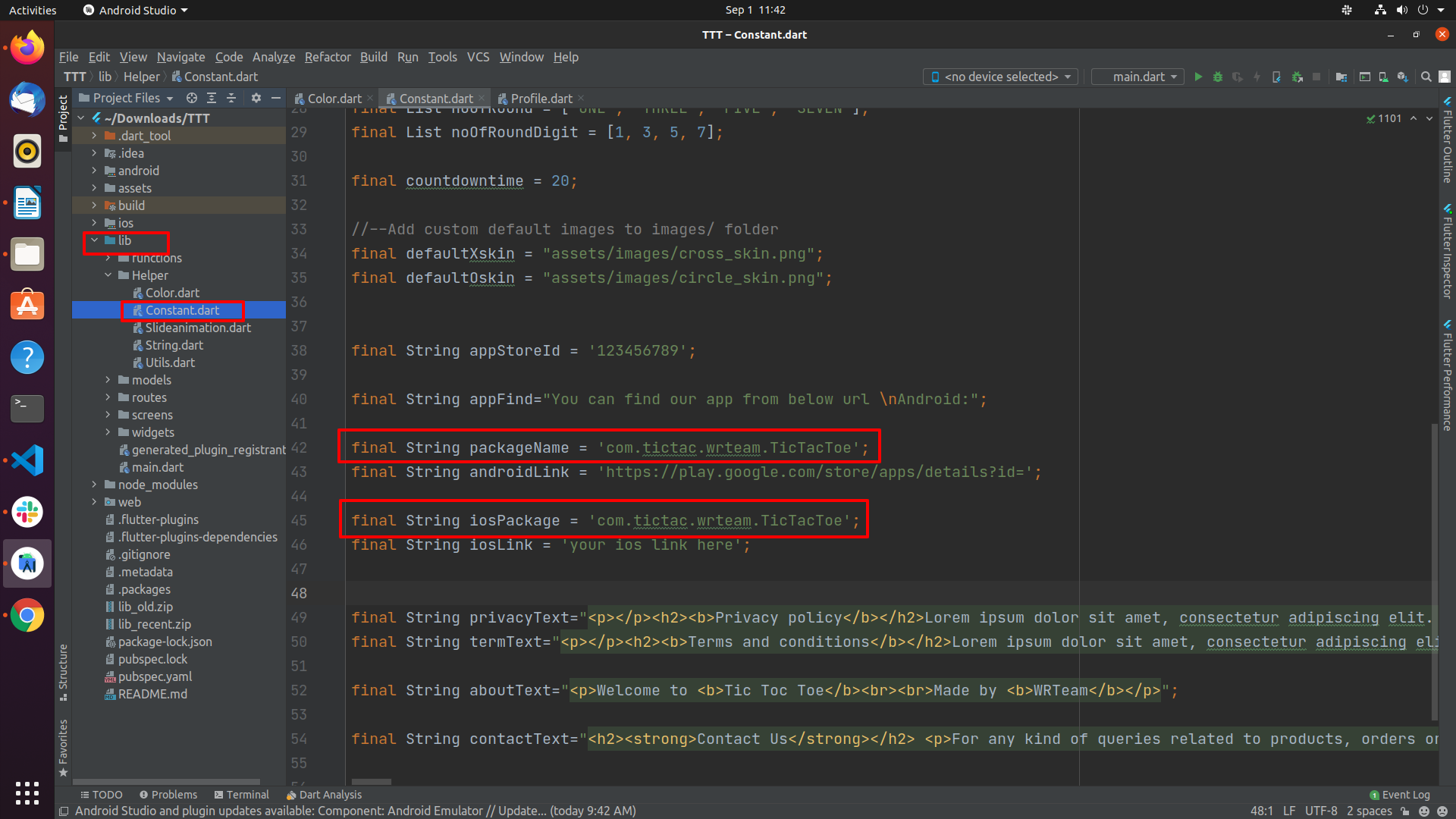Click the Flutter hot reload lightning icon
The image size is (1456, 819).
point(1257,77)
